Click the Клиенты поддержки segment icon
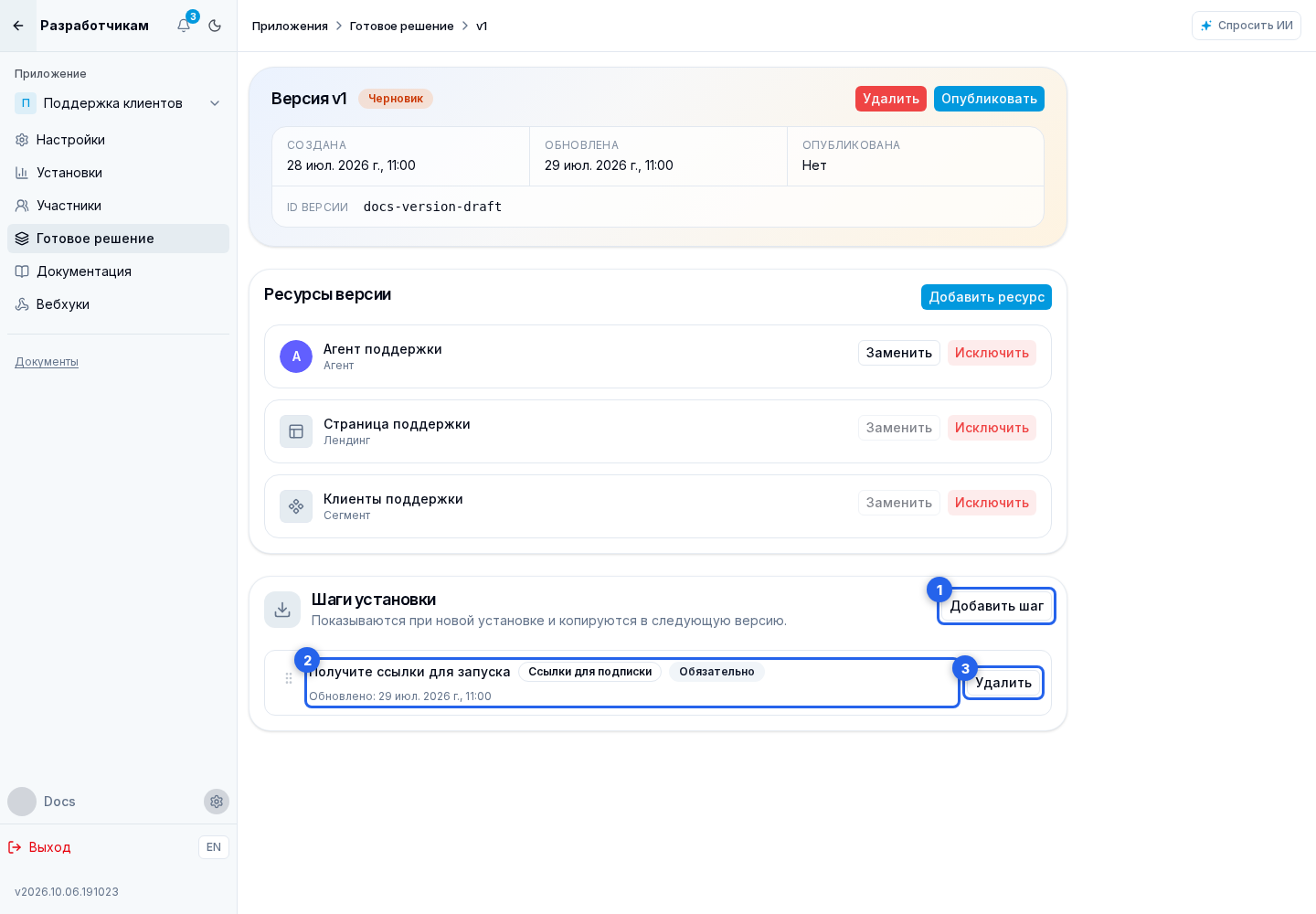 [296, 506]
